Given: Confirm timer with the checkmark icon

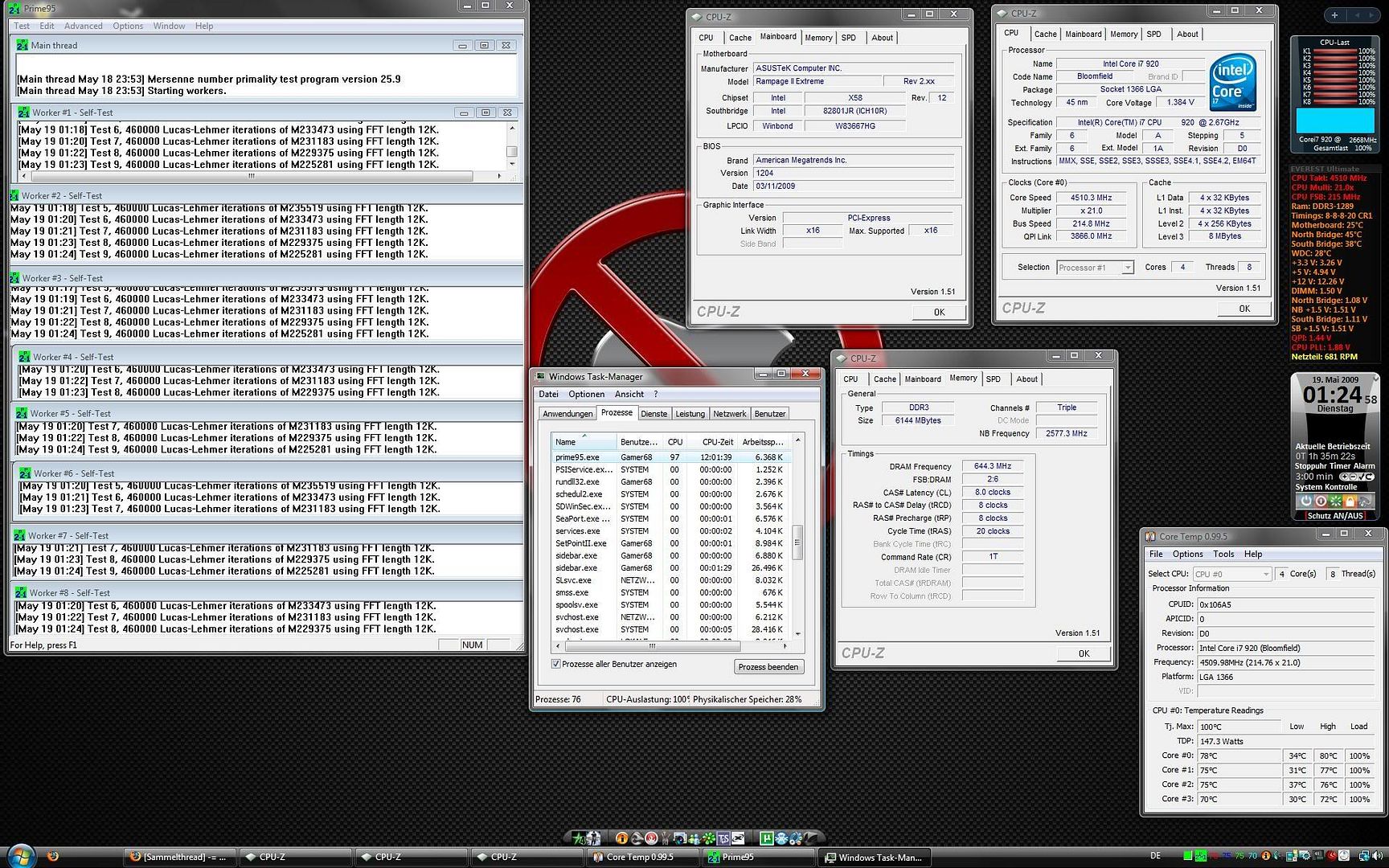Looking at the screenshot, I should (1361, 477).
